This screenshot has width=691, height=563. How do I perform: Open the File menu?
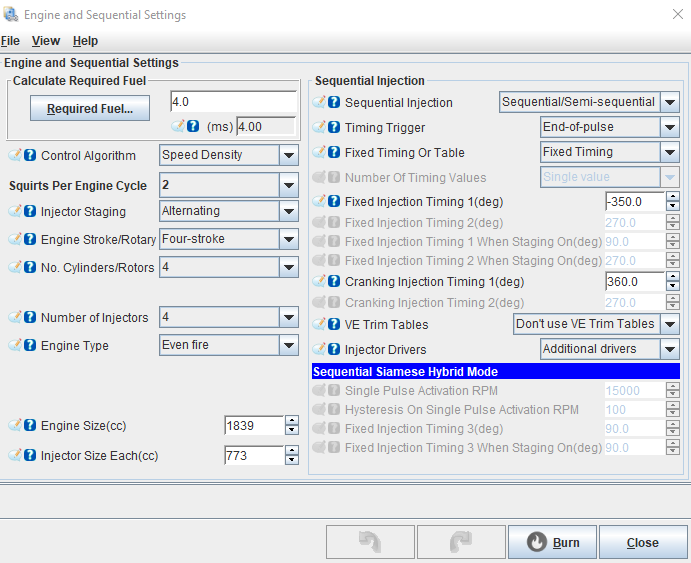pyautogui.click(x=10, y=41)
